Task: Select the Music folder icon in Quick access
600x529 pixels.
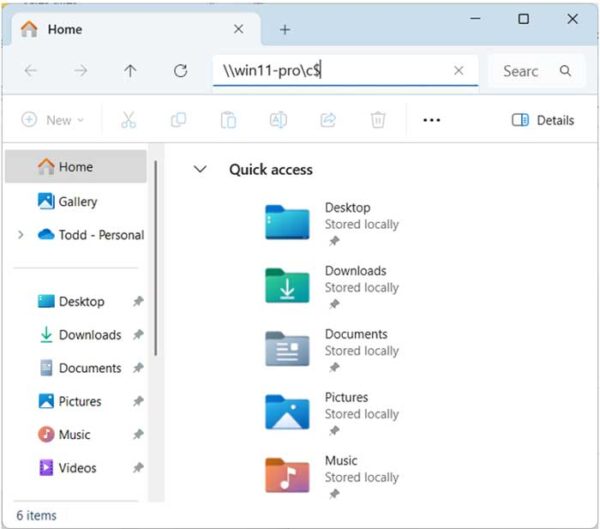Action: [287, 475]
